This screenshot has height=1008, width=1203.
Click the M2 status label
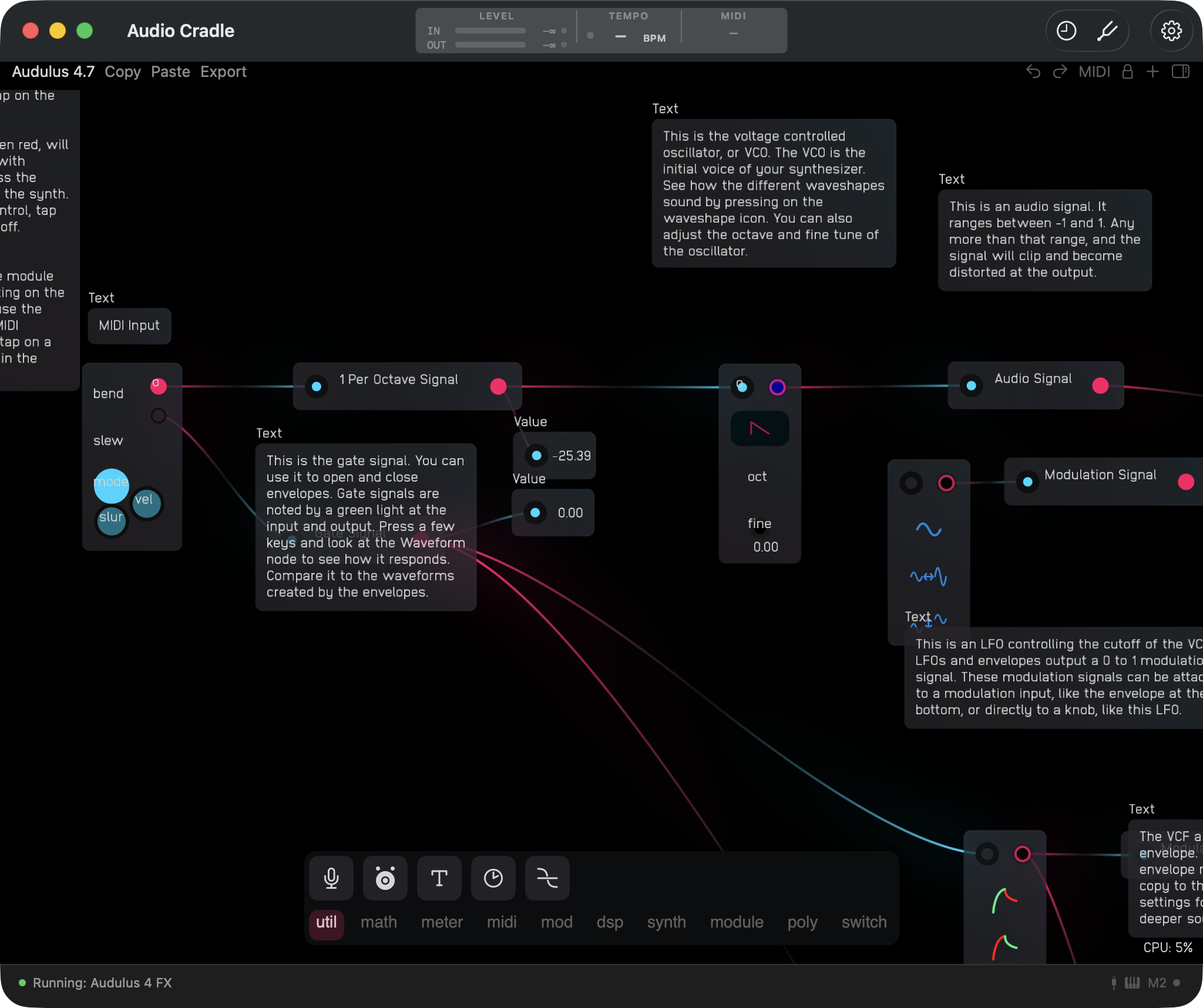(1157, 983)
